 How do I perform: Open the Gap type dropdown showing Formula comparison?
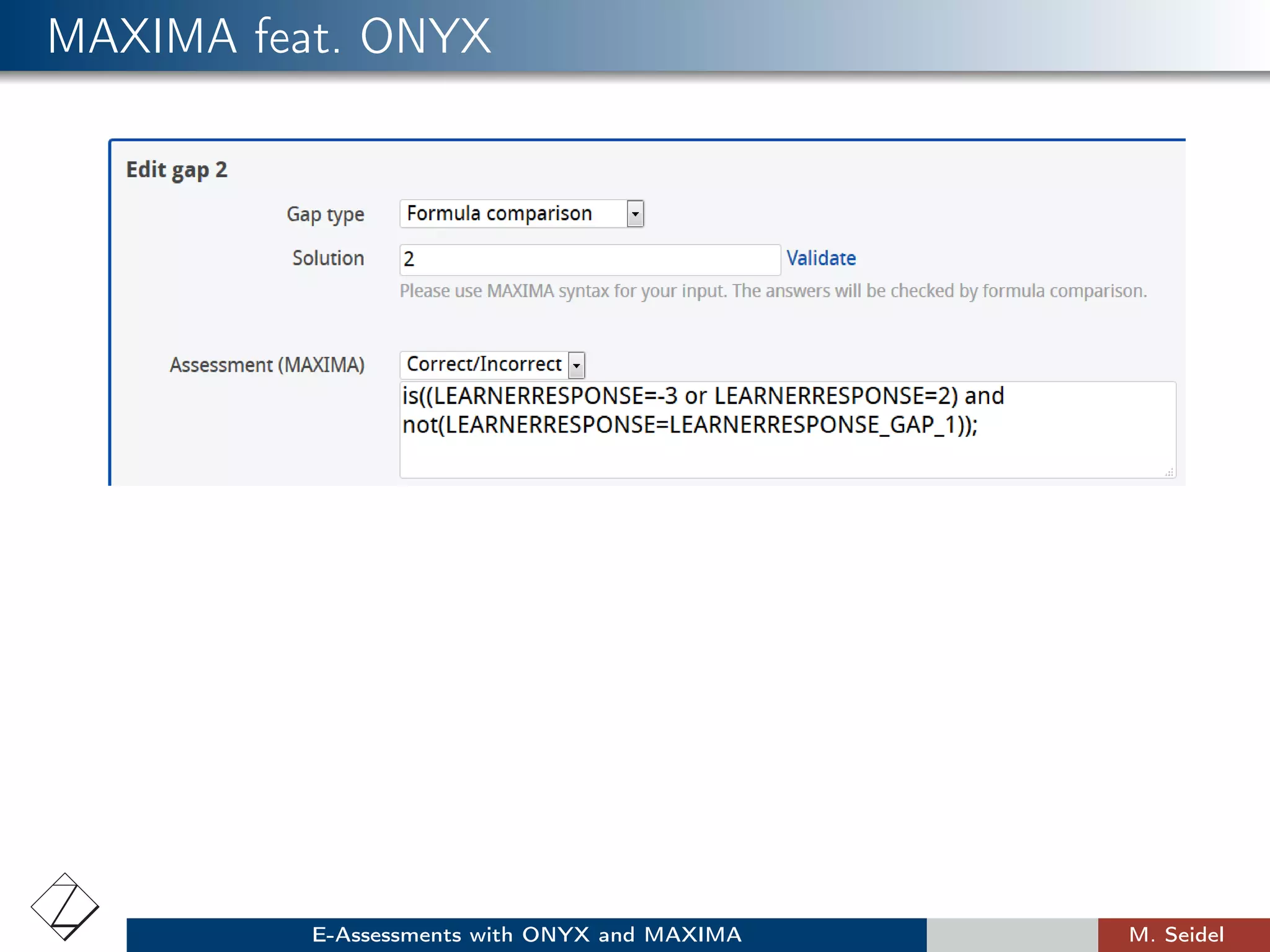click(x=522, y=214)
